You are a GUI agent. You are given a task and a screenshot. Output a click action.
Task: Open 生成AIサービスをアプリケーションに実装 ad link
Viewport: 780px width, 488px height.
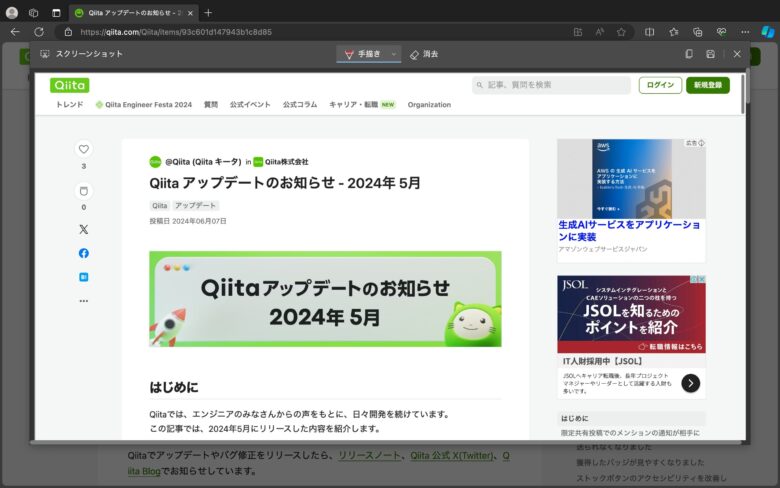pyautogui.click(x=629, y=231)
